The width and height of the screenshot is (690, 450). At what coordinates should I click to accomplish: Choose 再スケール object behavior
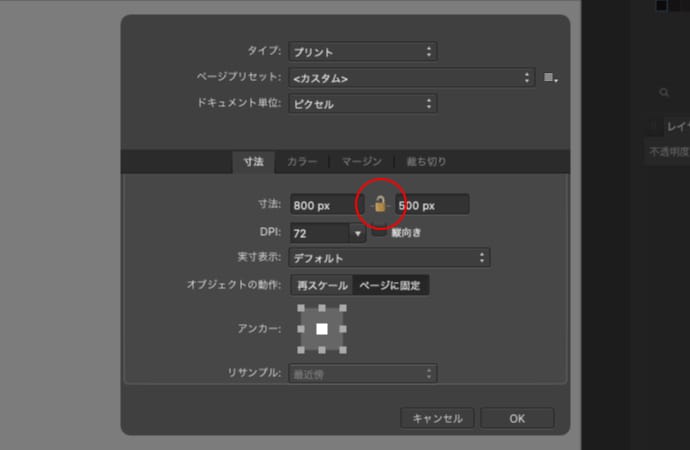[322, 285]
